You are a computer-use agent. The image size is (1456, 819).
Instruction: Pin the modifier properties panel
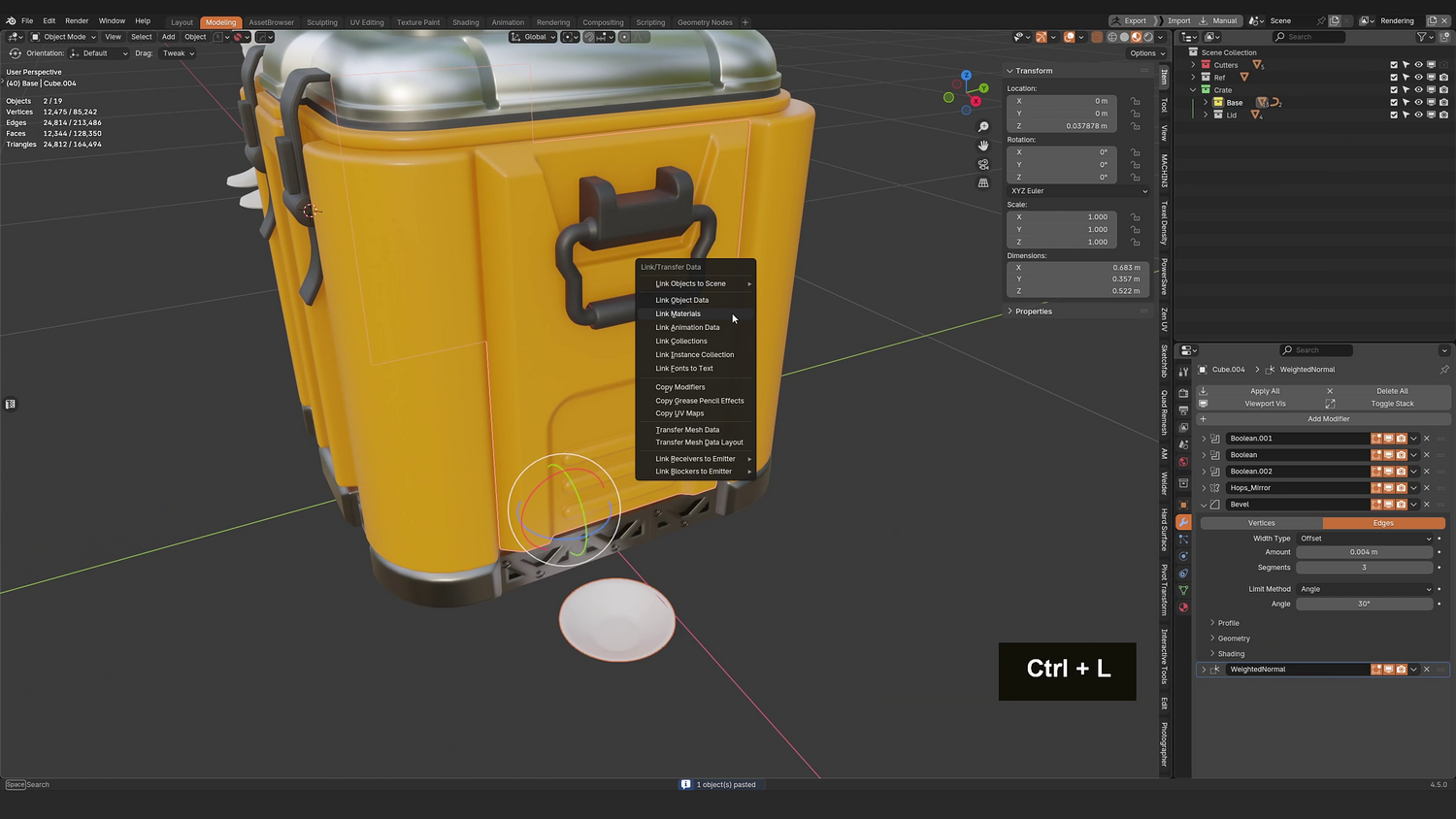click(x=1444, y=370)
